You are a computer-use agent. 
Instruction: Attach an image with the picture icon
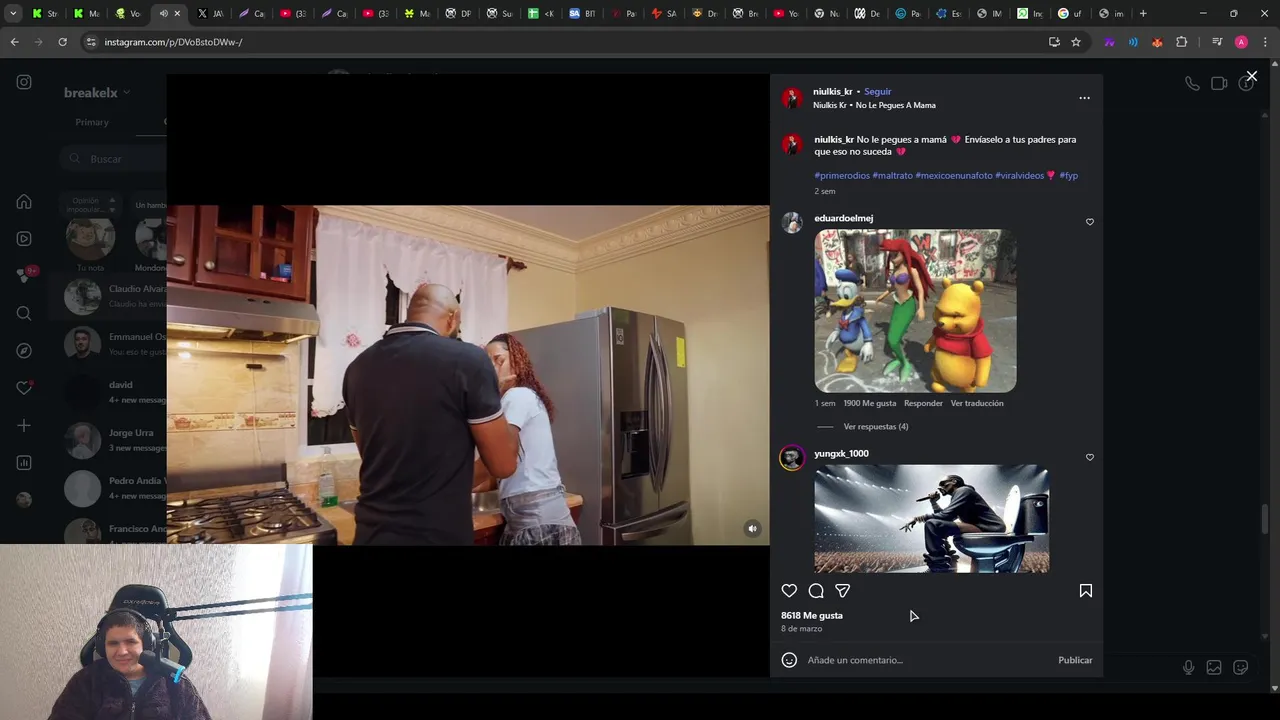[1214, 667]
